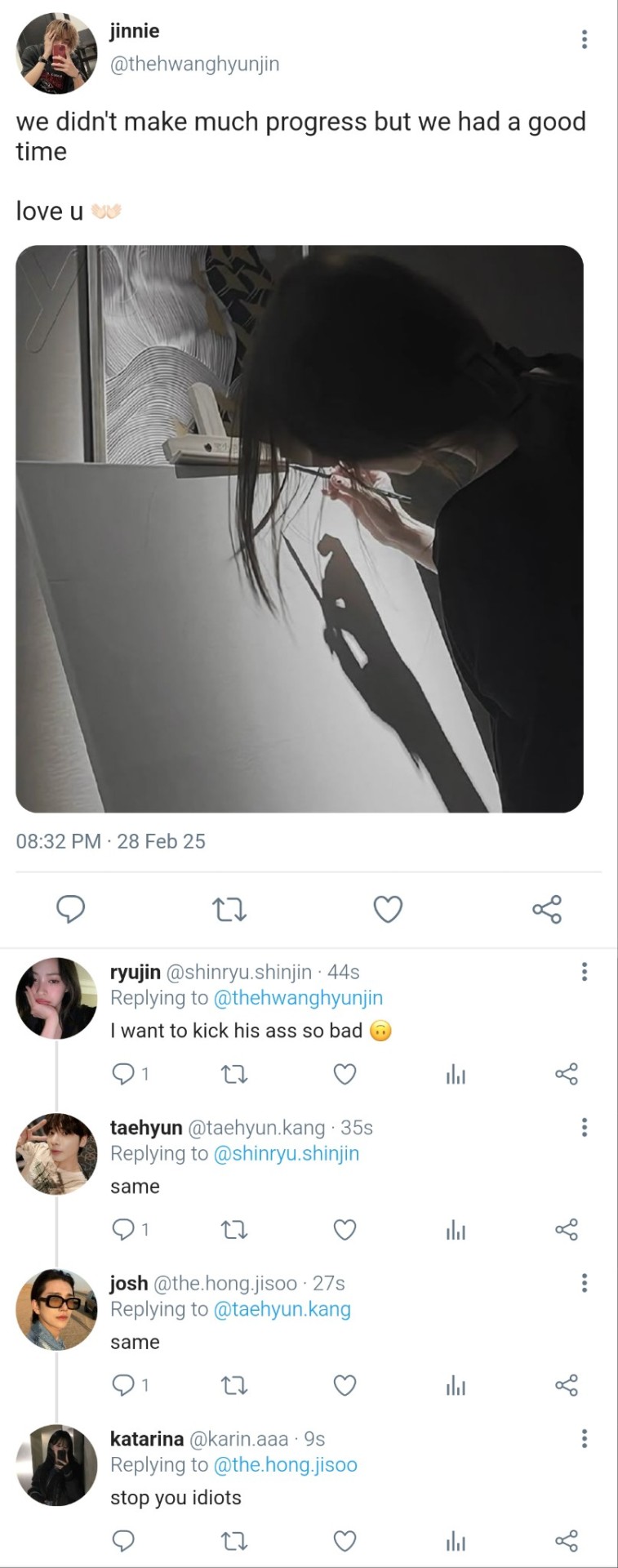
Task: Open josh's profile avatar
Action: [56, 1309]
